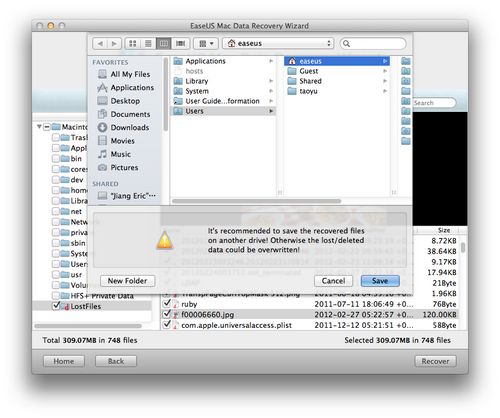
Task: Open Library folder in first column
Action: tap(223, 81)
